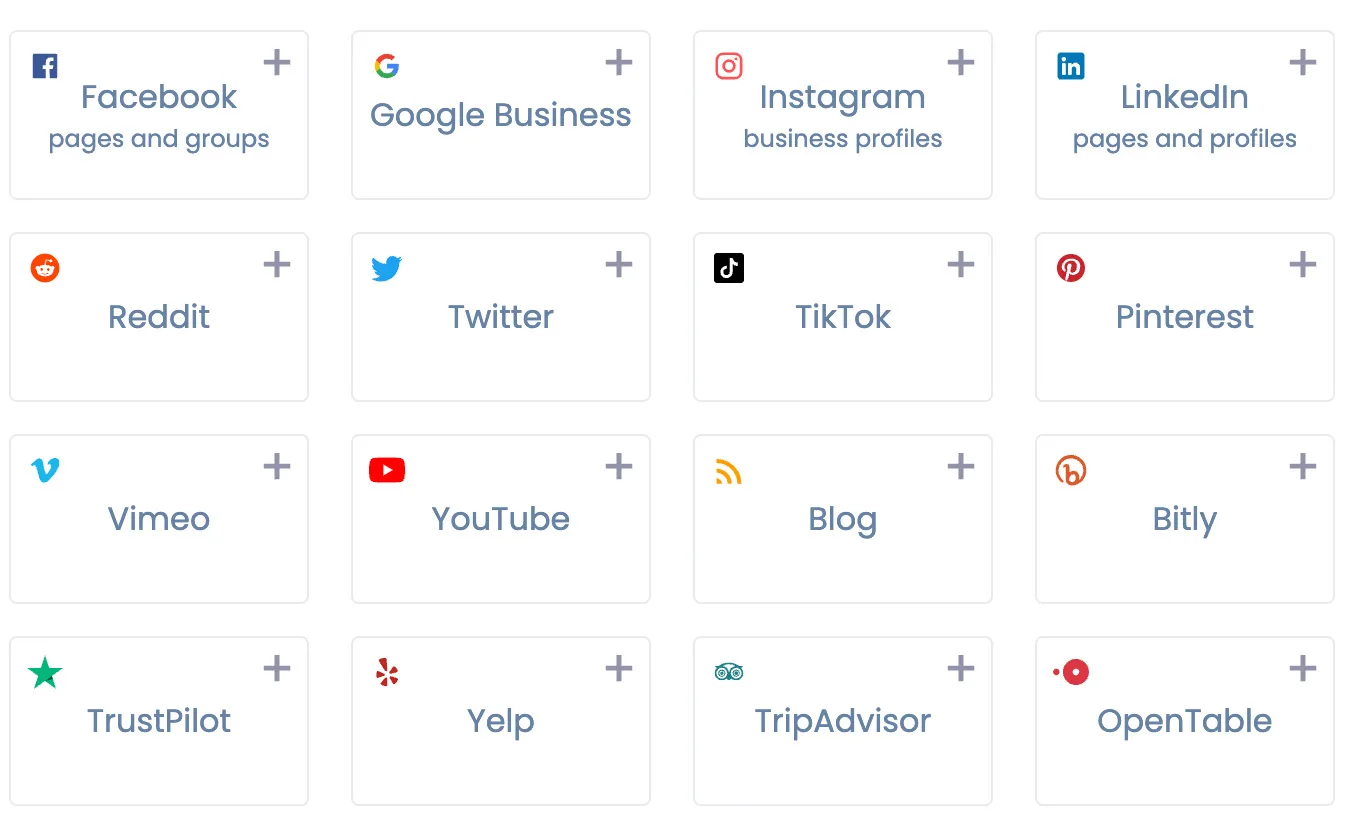Screen dimensions: 1348x836
Task: Click the TikTok note icon
Action: tap(729, 267)
